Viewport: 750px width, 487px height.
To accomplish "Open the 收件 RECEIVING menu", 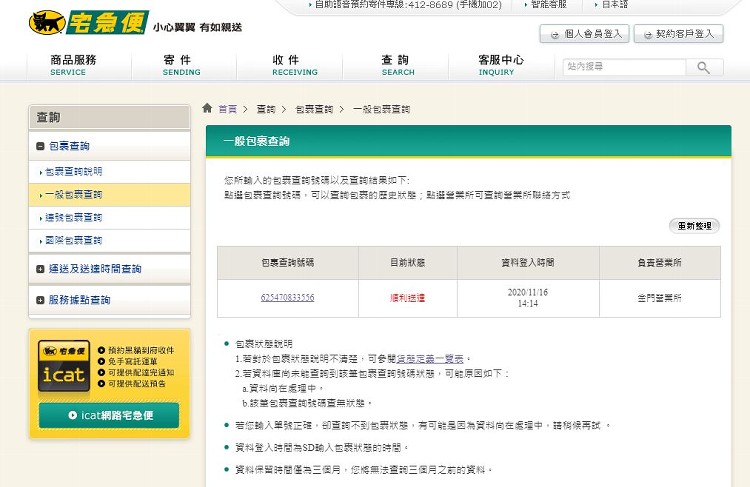I will [x=295, y=66].
